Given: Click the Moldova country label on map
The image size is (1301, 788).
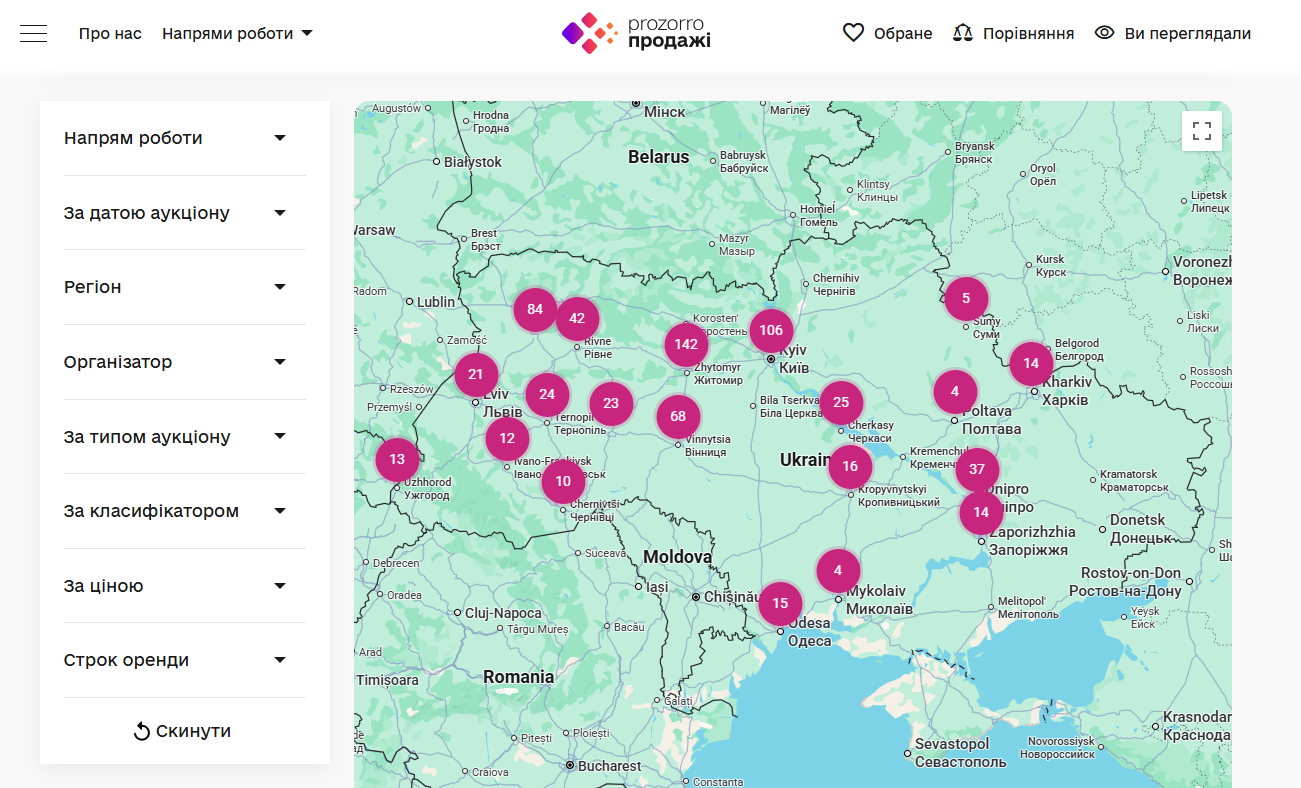Looking at the screenshot, I should (x=678, y=557).
